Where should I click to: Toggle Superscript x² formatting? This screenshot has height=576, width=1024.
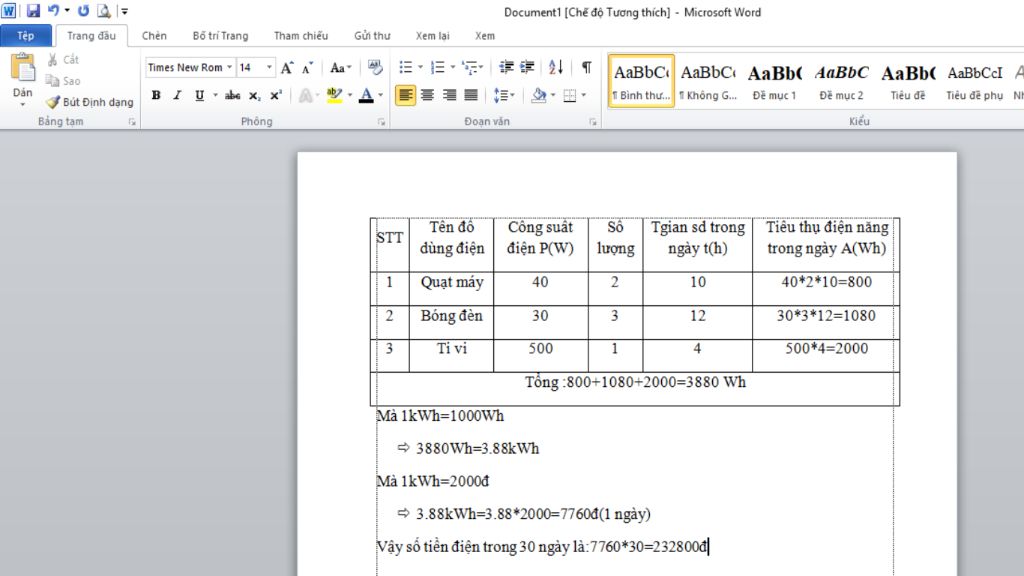coord(276,95)
